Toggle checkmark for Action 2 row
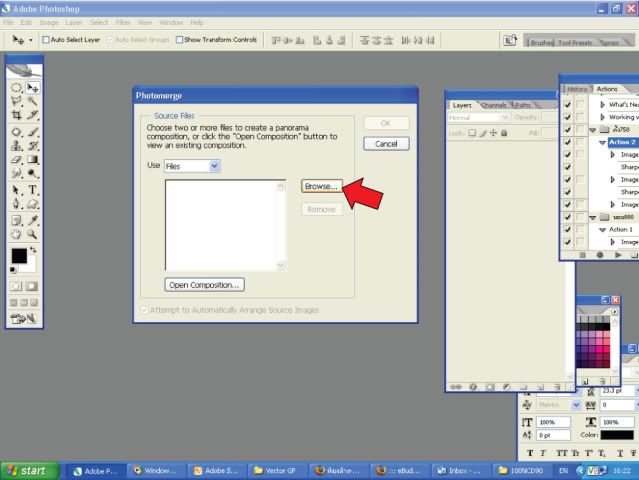The width and height of the screenshot is (639, 480). click(567, 142)
